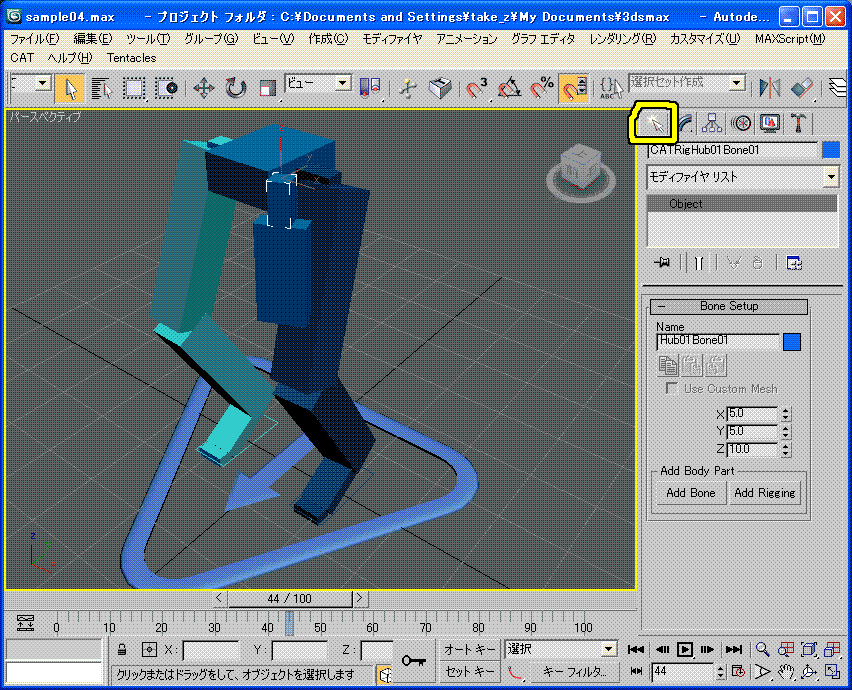Open the Display panel tab
852x690 pixels.
[770, 123]
